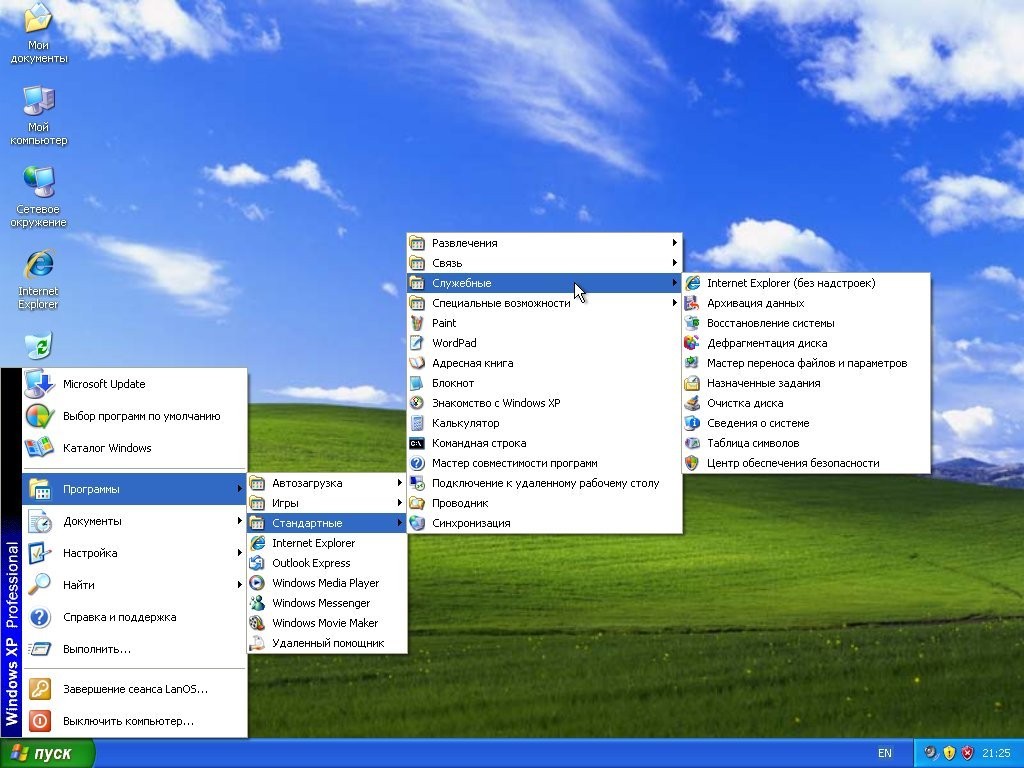
Task: Click the Windows Messenger icon
Action: [257, 603]
